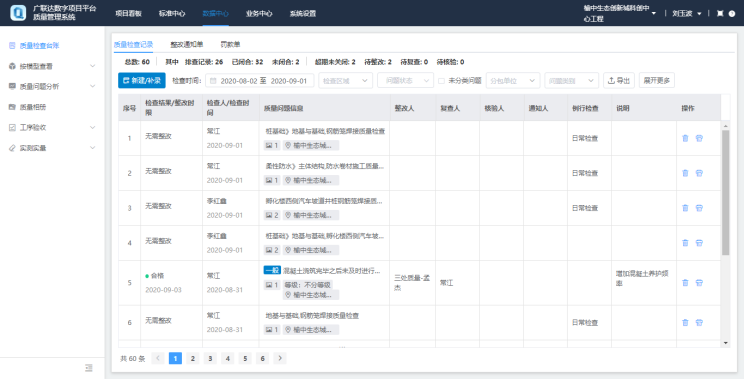This screenshot has height=379, width=745.
Task: Open the 业务中心 top menu
Action: pos(259,13)
